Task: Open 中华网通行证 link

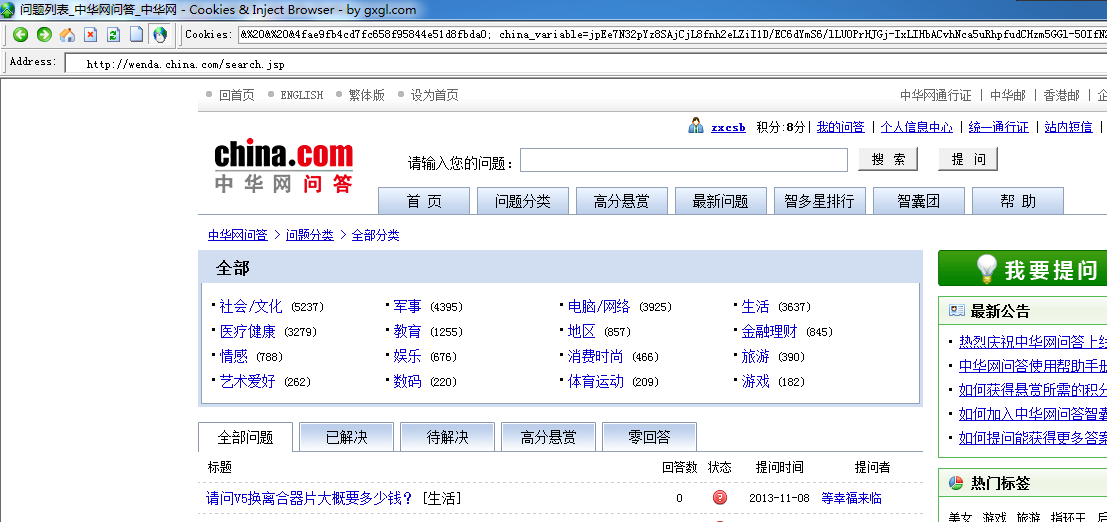Action: [935, 95]
